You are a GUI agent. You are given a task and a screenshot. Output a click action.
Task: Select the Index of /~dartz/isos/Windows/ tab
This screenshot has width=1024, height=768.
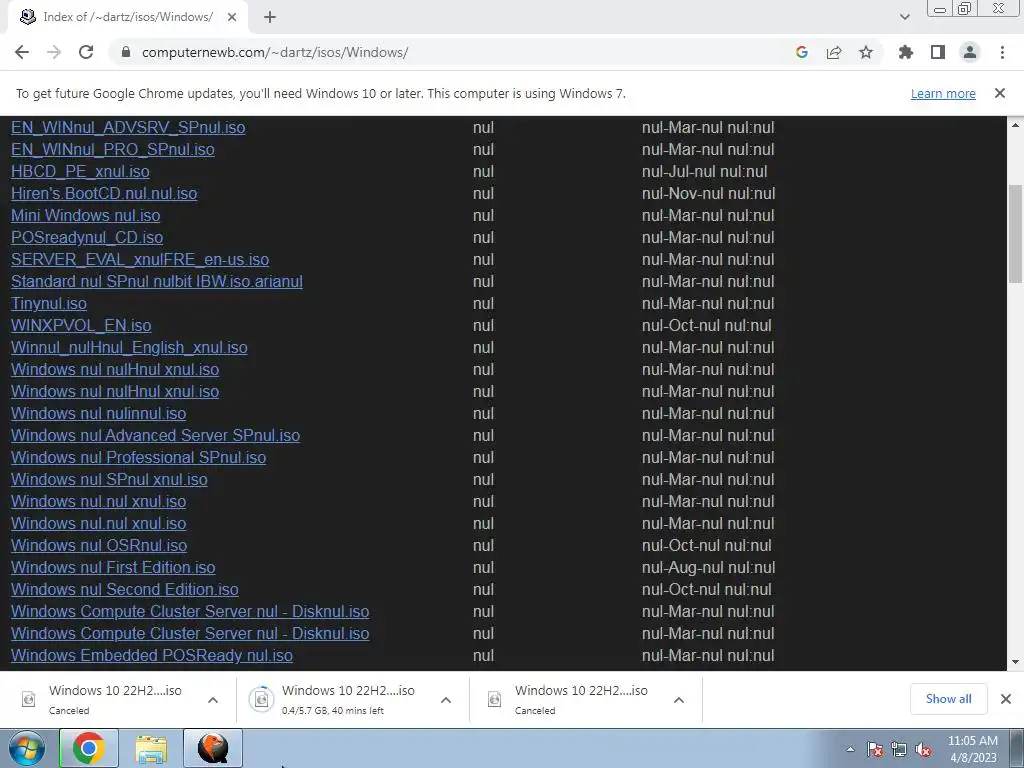tap(127, 18)
